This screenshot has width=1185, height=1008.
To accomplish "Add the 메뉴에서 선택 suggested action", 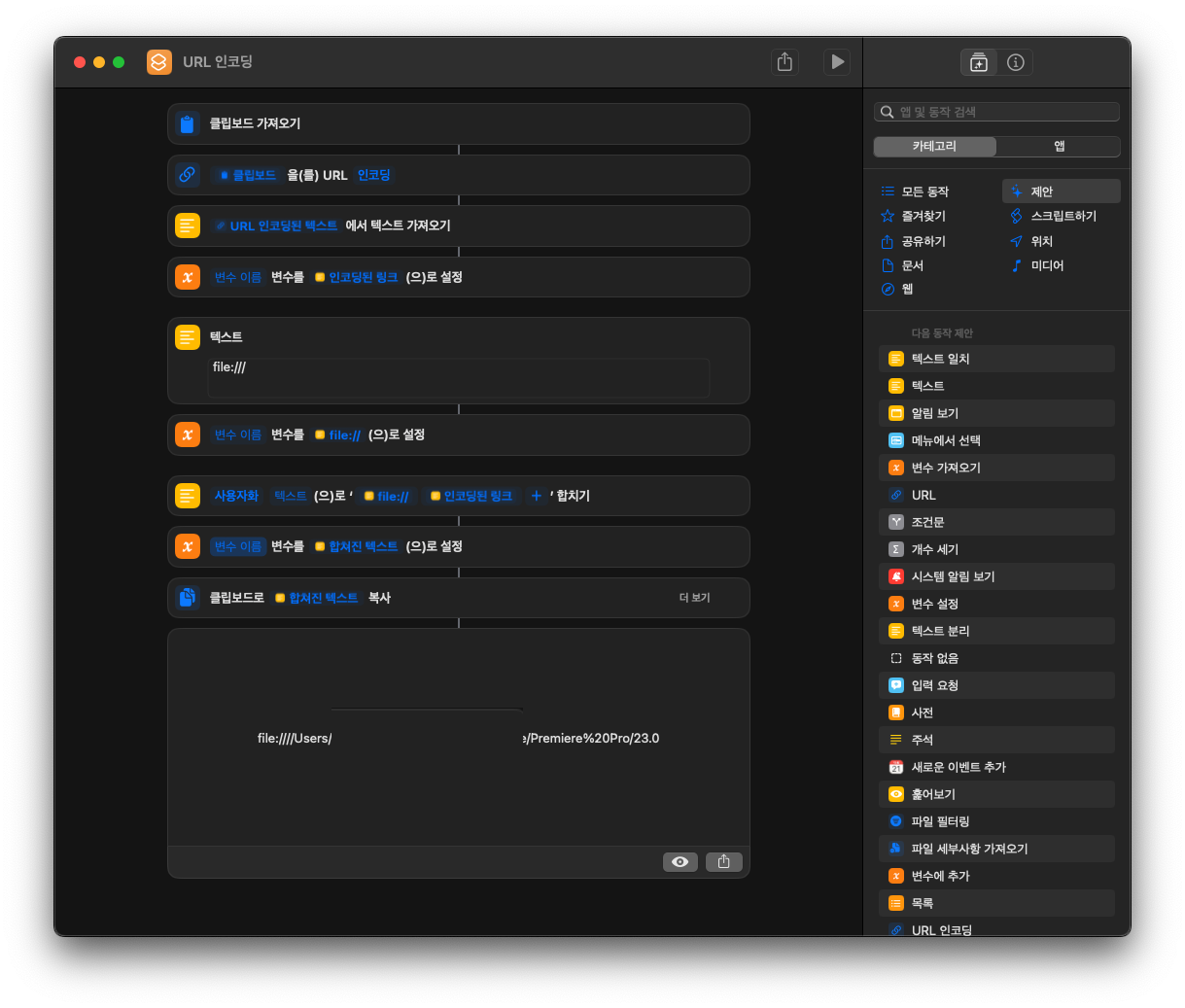I will pos(996,440).
